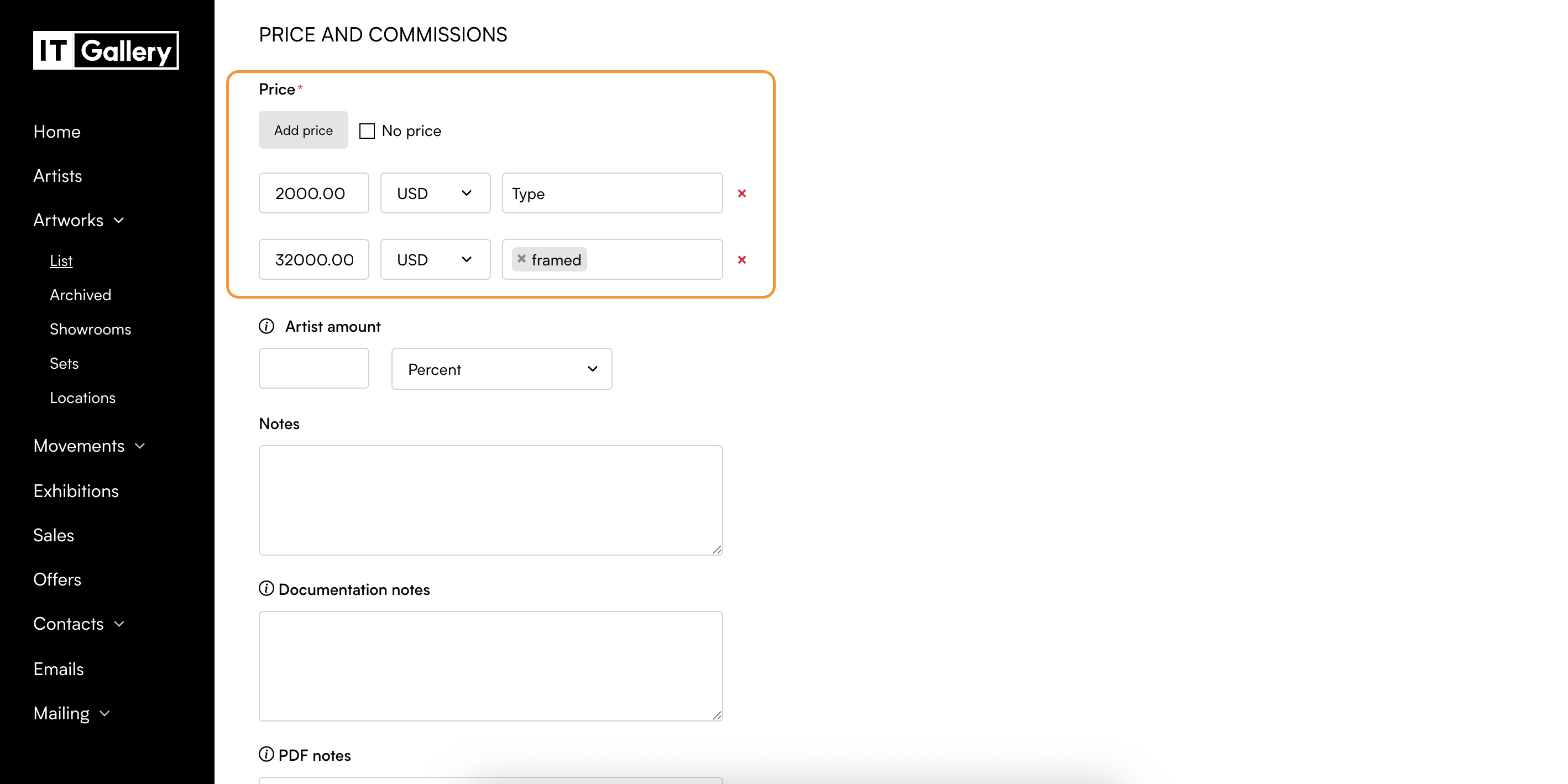
Task: Go to Exhibitions in the sidebar
Action: coord(76,490)
